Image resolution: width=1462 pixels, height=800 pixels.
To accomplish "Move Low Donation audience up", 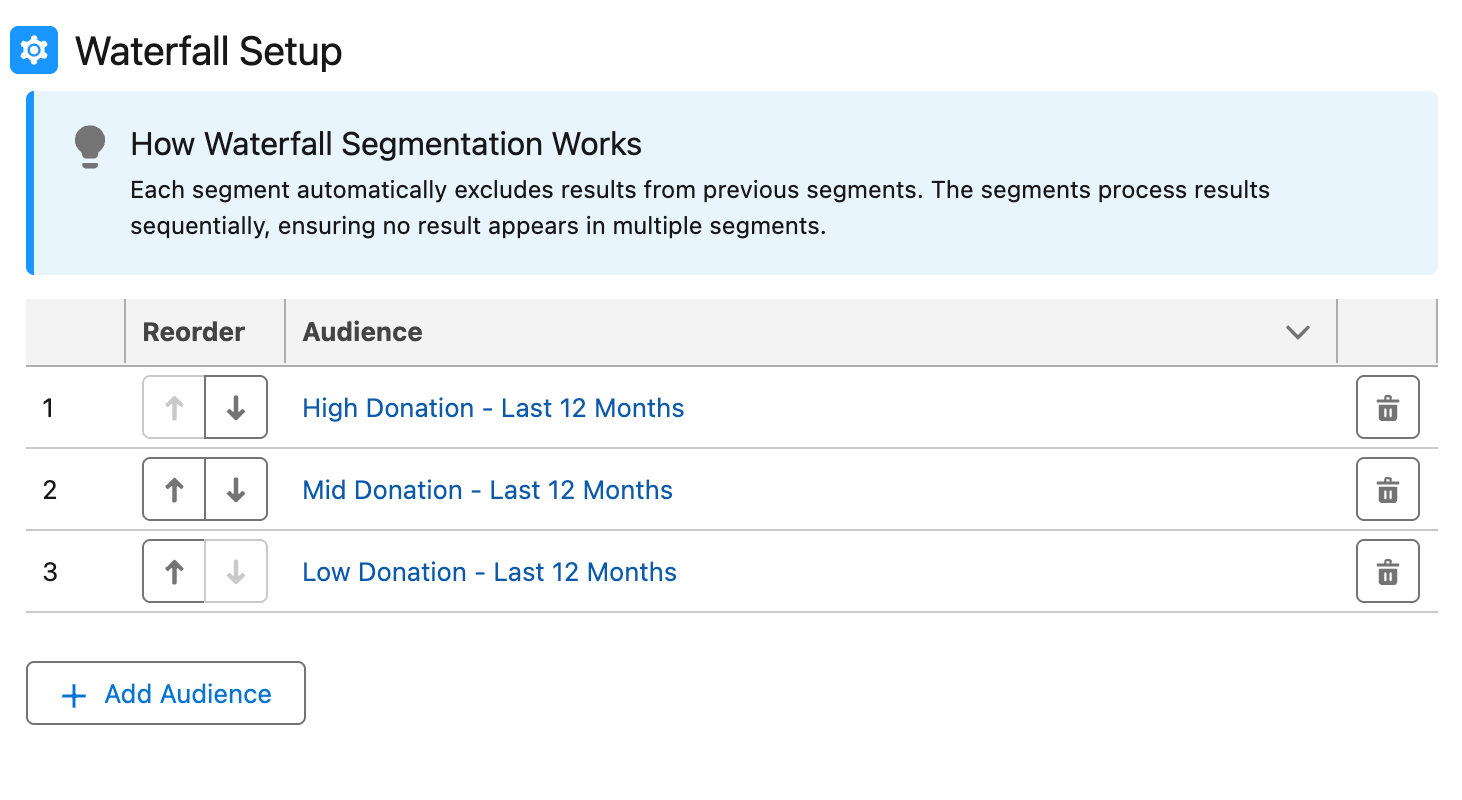I will point(174,572).
